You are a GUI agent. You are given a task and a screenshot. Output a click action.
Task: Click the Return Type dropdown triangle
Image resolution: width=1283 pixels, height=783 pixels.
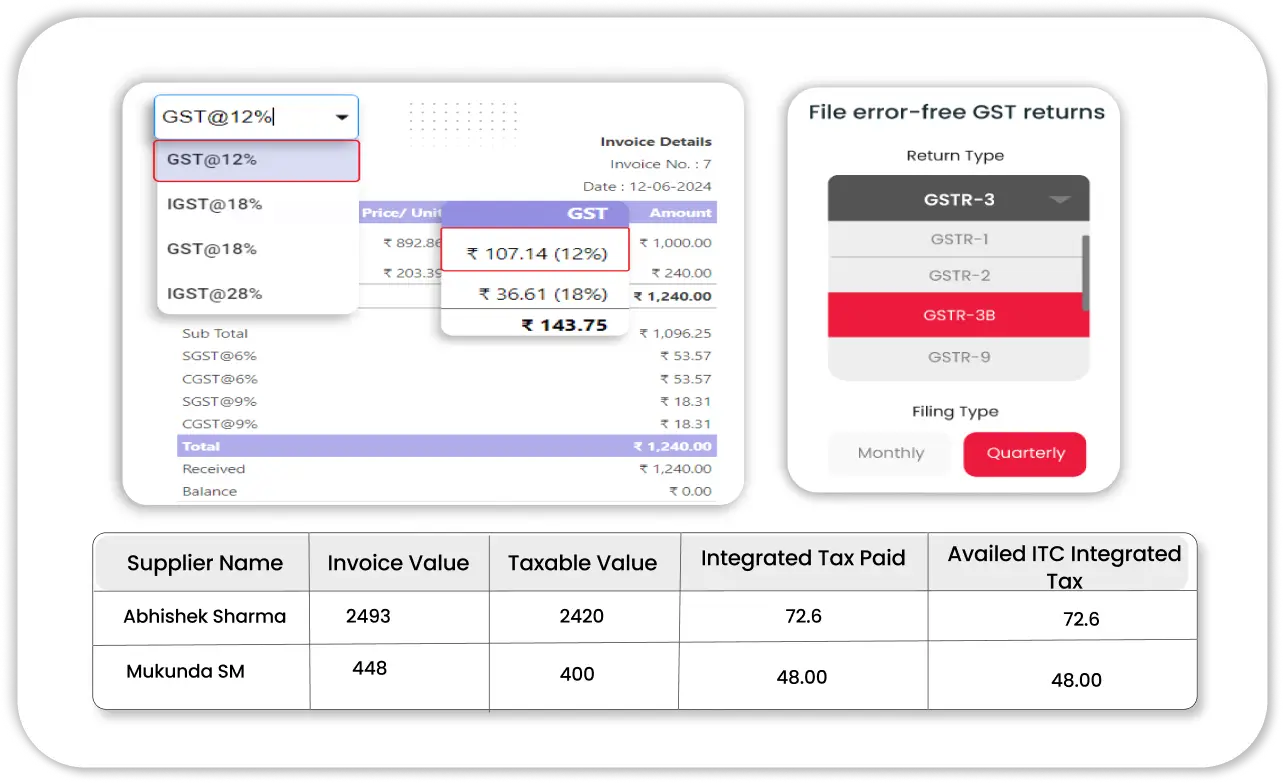pyautogui.click(x=1059, y=200)
